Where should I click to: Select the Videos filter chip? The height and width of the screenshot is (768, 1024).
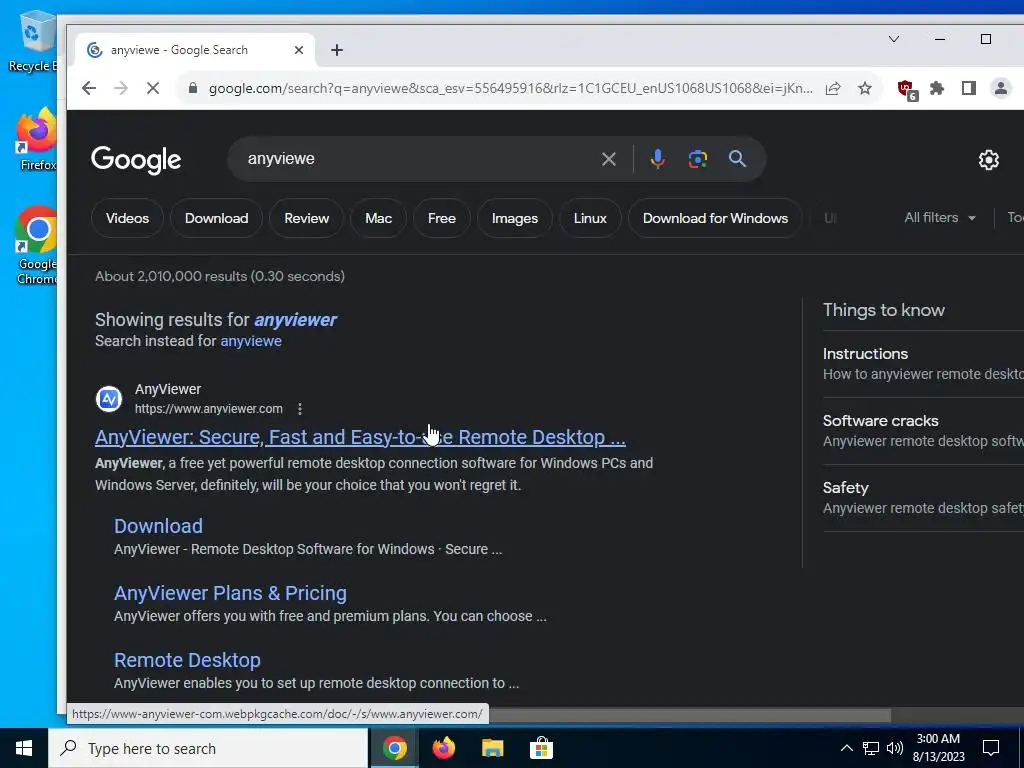click(x=127, y=218)
